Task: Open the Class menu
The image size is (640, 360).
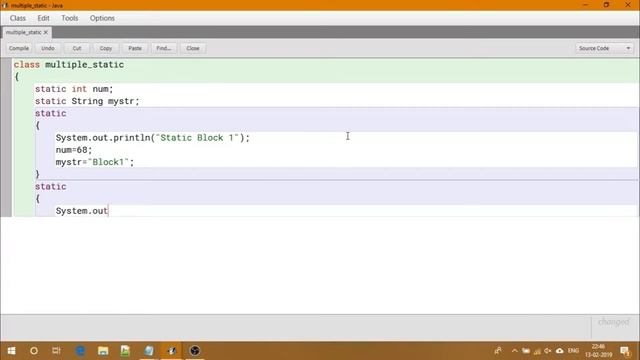Action: 18,18
